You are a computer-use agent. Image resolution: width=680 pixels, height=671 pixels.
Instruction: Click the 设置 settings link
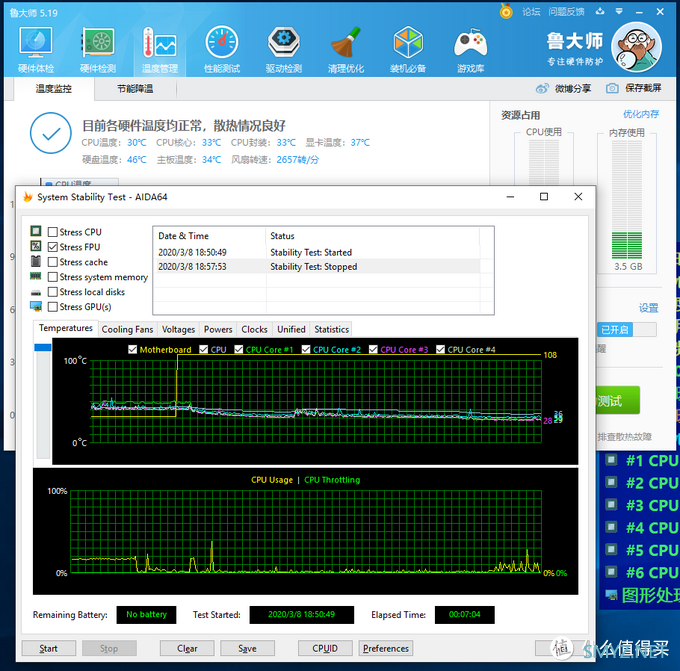(648, 308)
